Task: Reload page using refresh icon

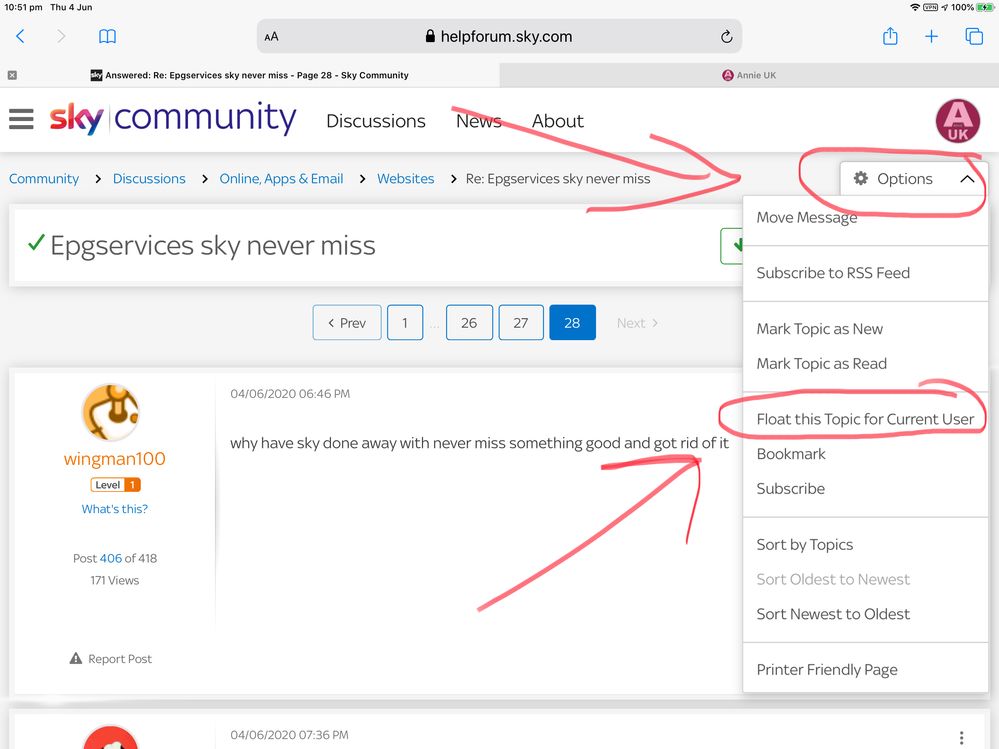Action: (x=726, y=37)
